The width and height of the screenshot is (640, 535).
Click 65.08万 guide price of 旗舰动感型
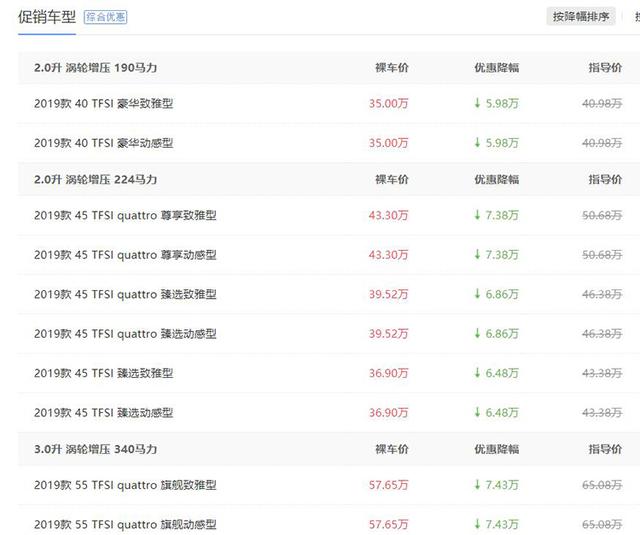(x=602, y=524)
